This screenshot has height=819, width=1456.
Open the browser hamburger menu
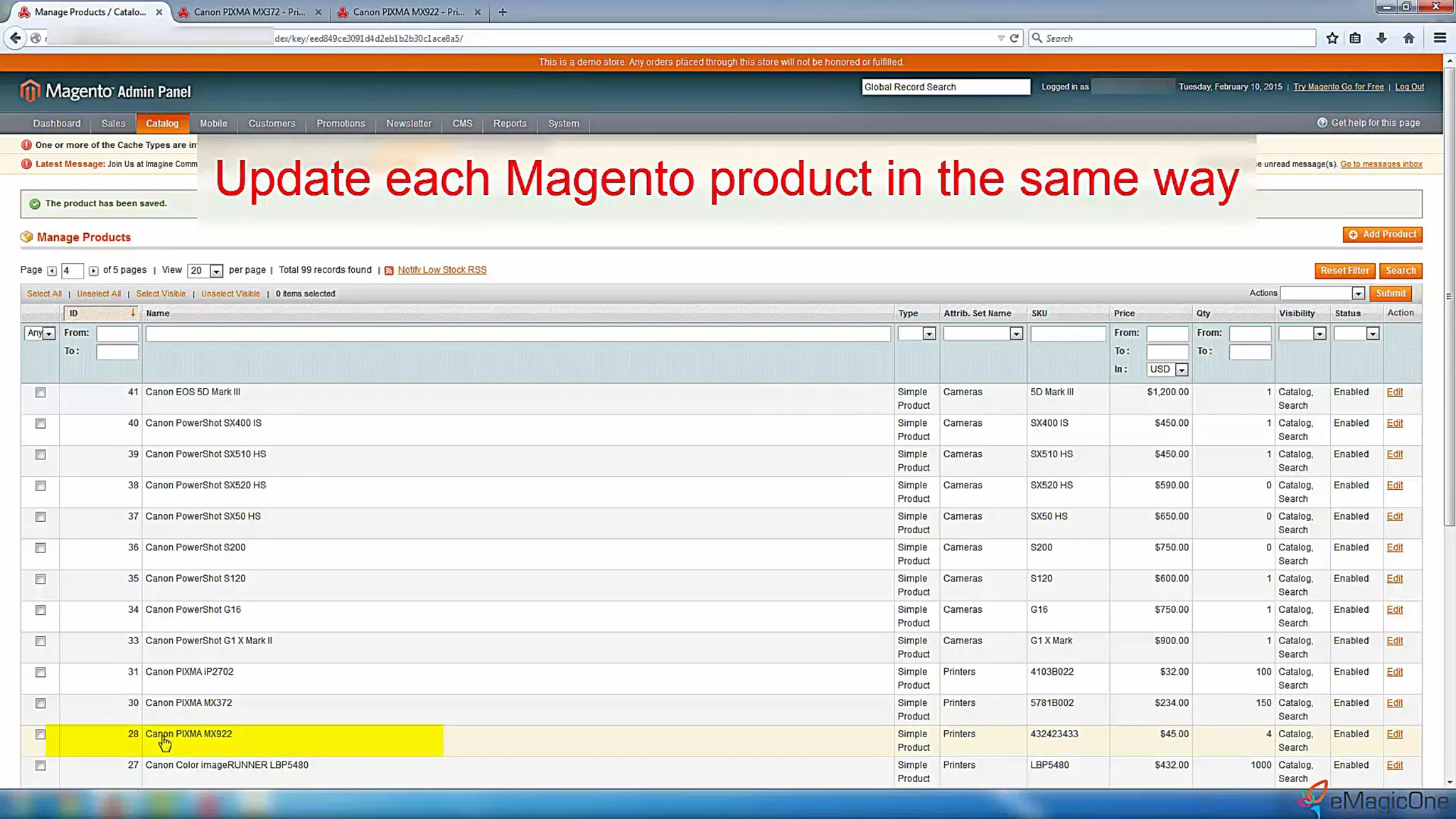pyautogui.click(x=1440, y=38)
